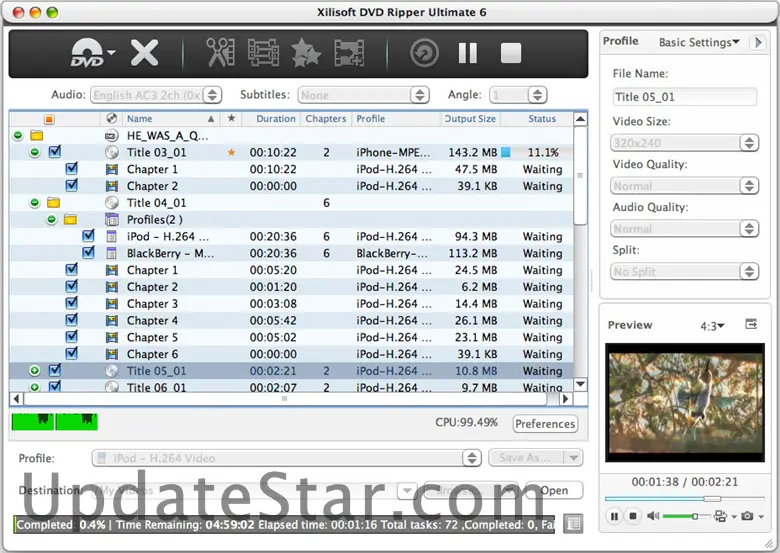780x553 pixels.
Task: Toggle the Title 03_01 checkbox
Action: coord(55,151)
